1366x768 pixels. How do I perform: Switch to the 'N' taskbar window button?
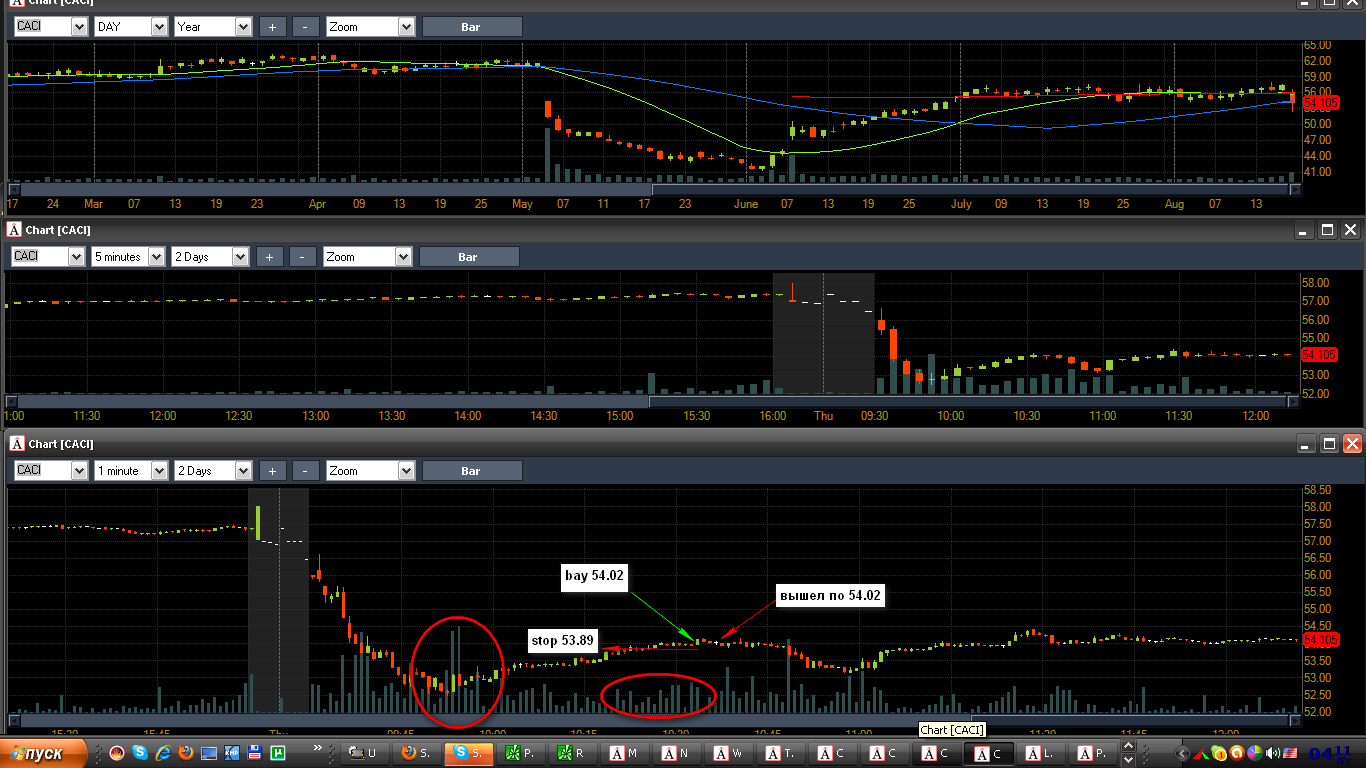[677, 753]
